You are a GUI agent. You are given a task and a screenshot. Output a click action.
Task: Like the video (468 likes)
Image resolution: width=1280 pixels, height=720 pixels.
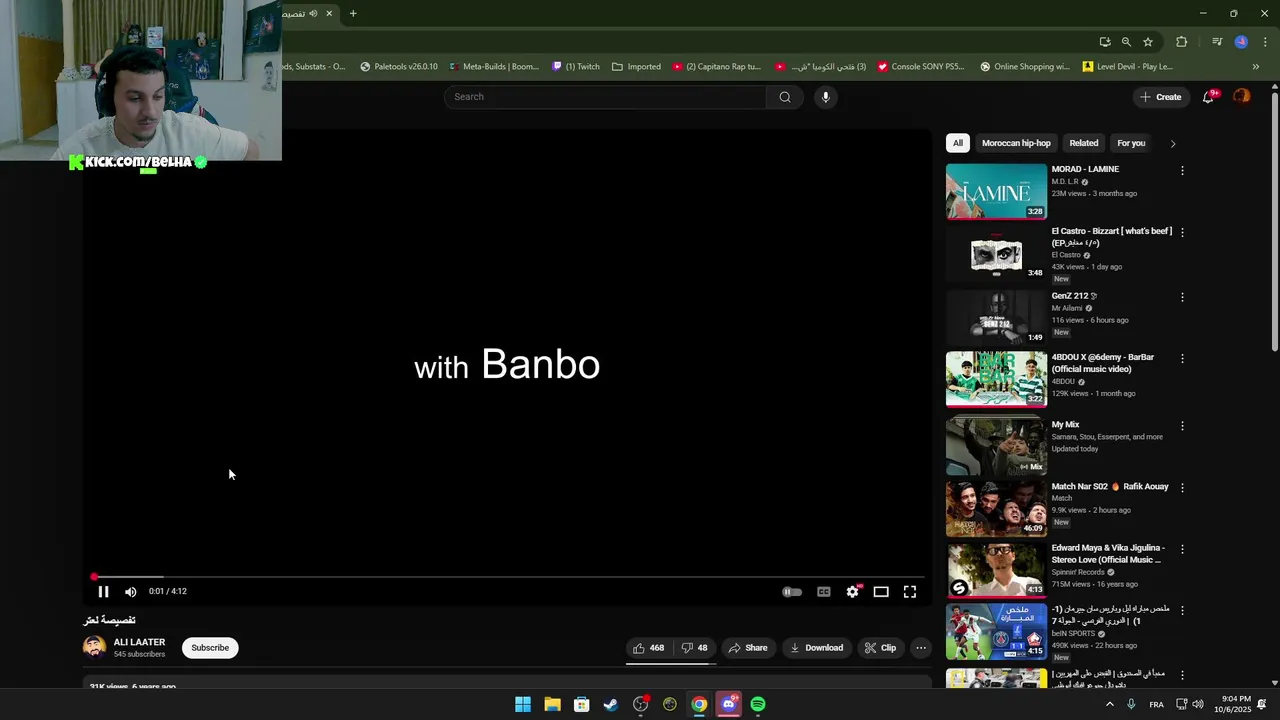[649, 648]
